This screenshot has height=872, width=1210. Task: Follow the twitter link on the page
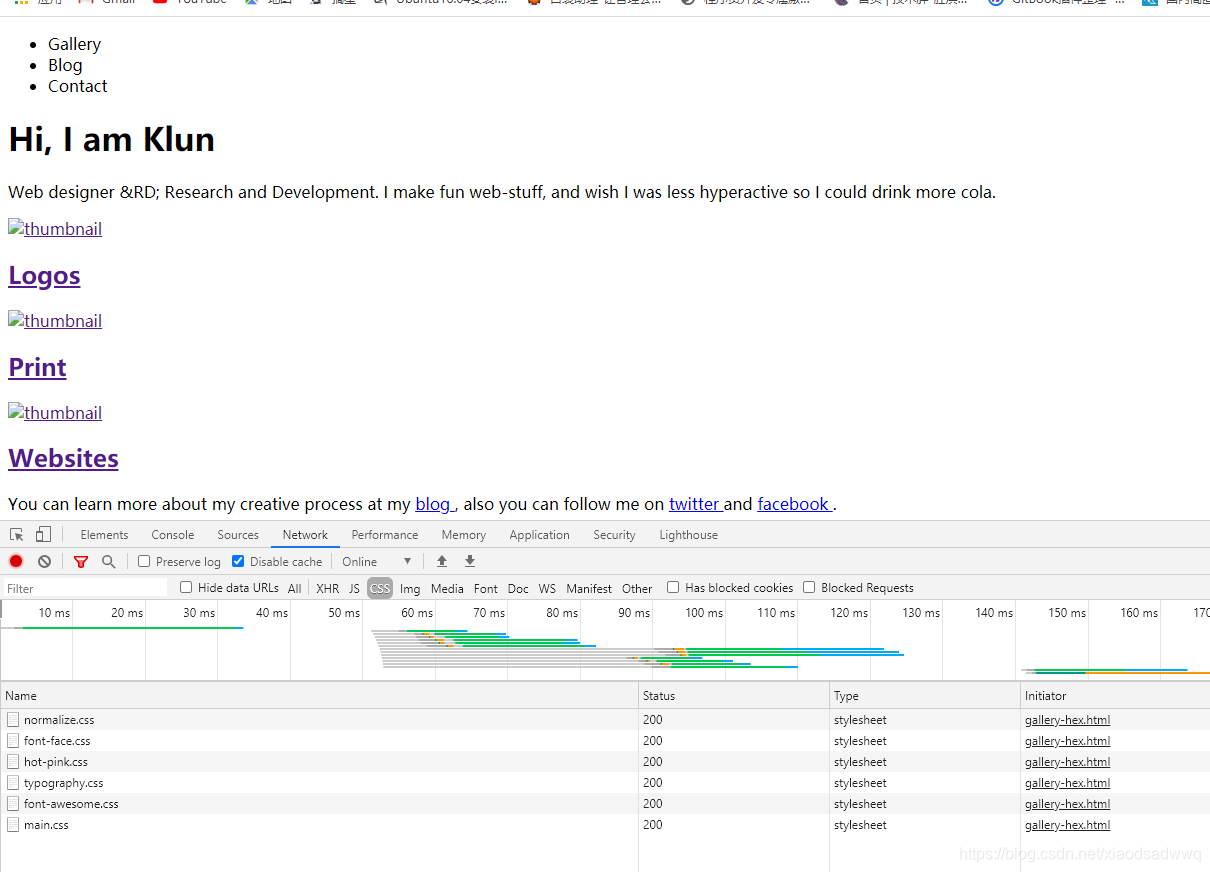[x=695, y=504]
